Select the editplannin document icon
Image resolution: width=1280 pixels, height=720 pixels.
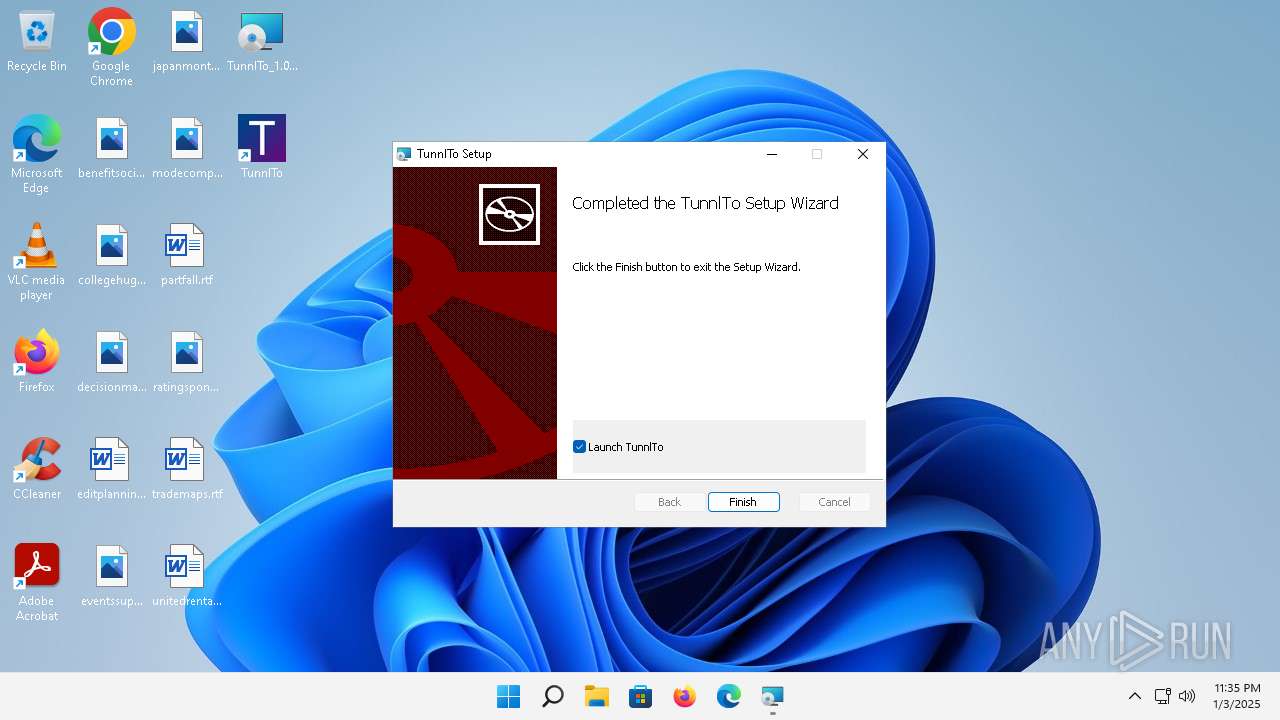click(x=111, y=469)
